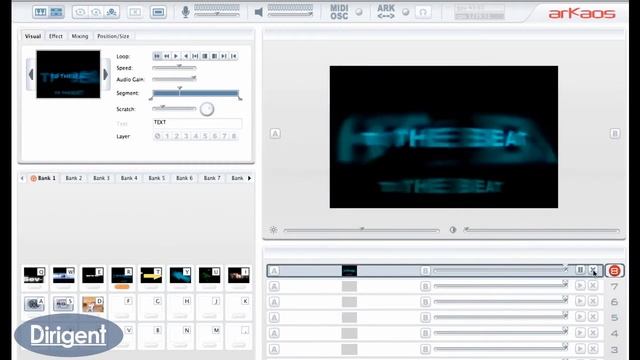Select the Bank 2 tab
Image resolution: width=640 pixels, height=360 pixels.
click(x=74, y=178)
